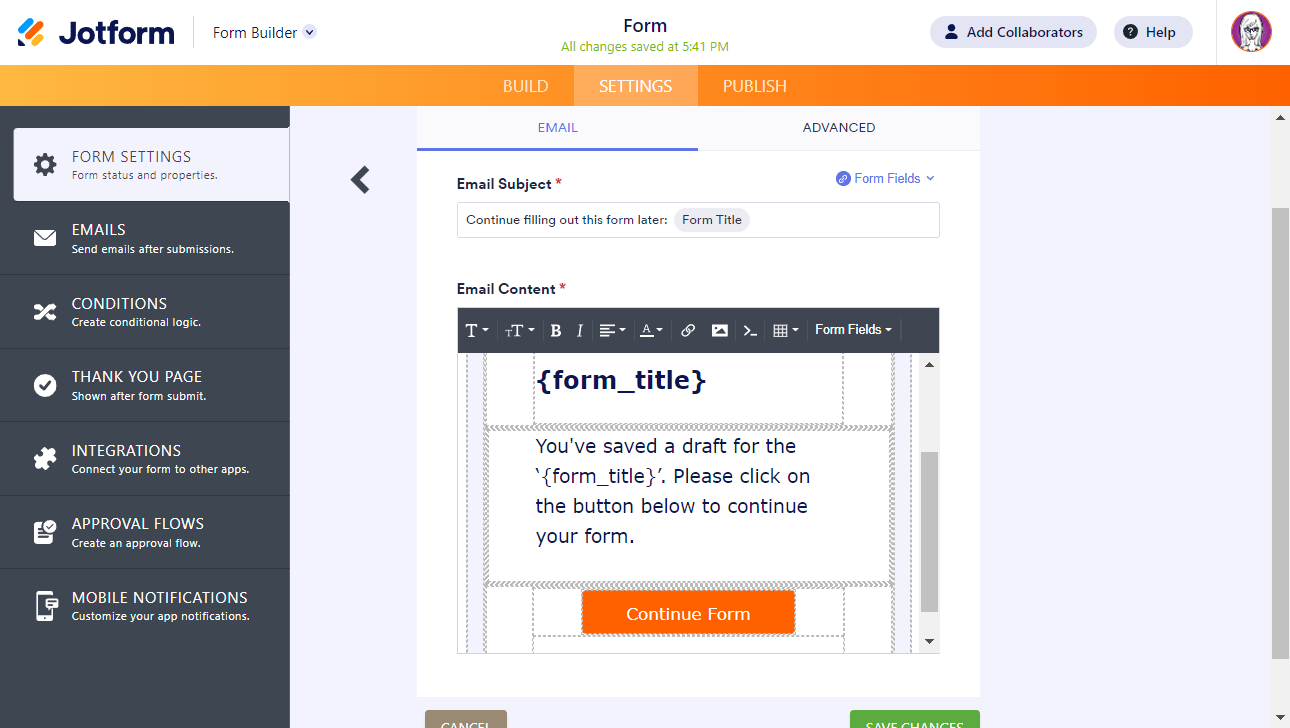This screenshot has width=1290, height=728.
Task: Click the saved draft paragraph text
Action: [x=673, y=491]
